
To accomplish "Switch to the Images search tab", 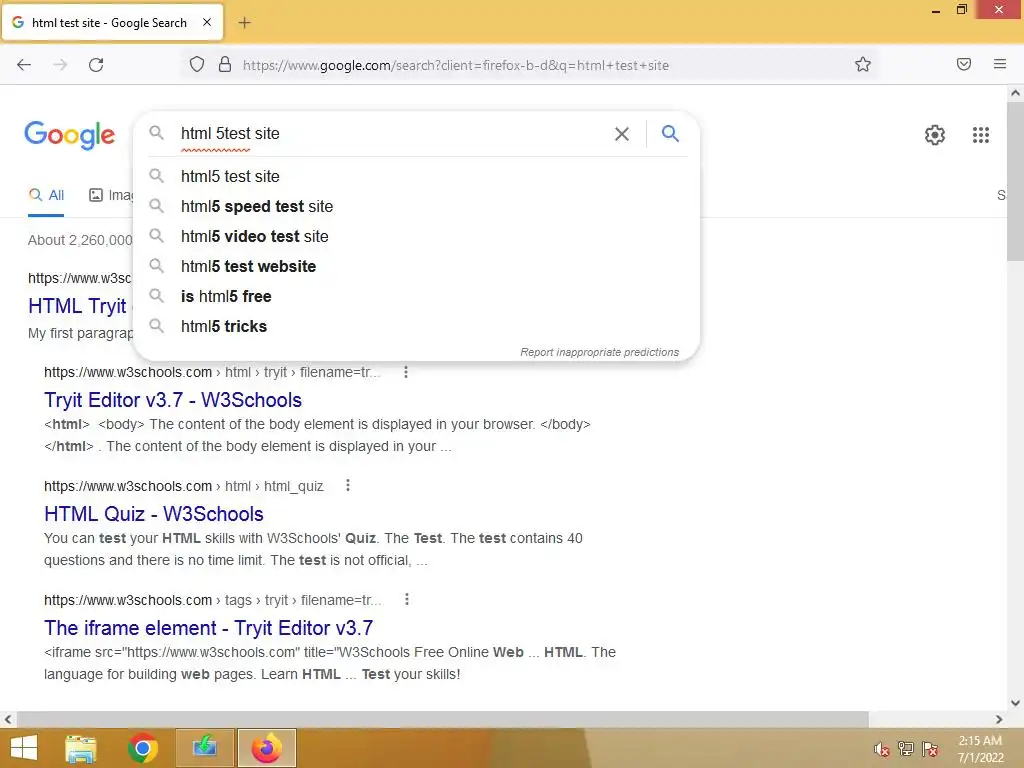I will pos(111,195).
